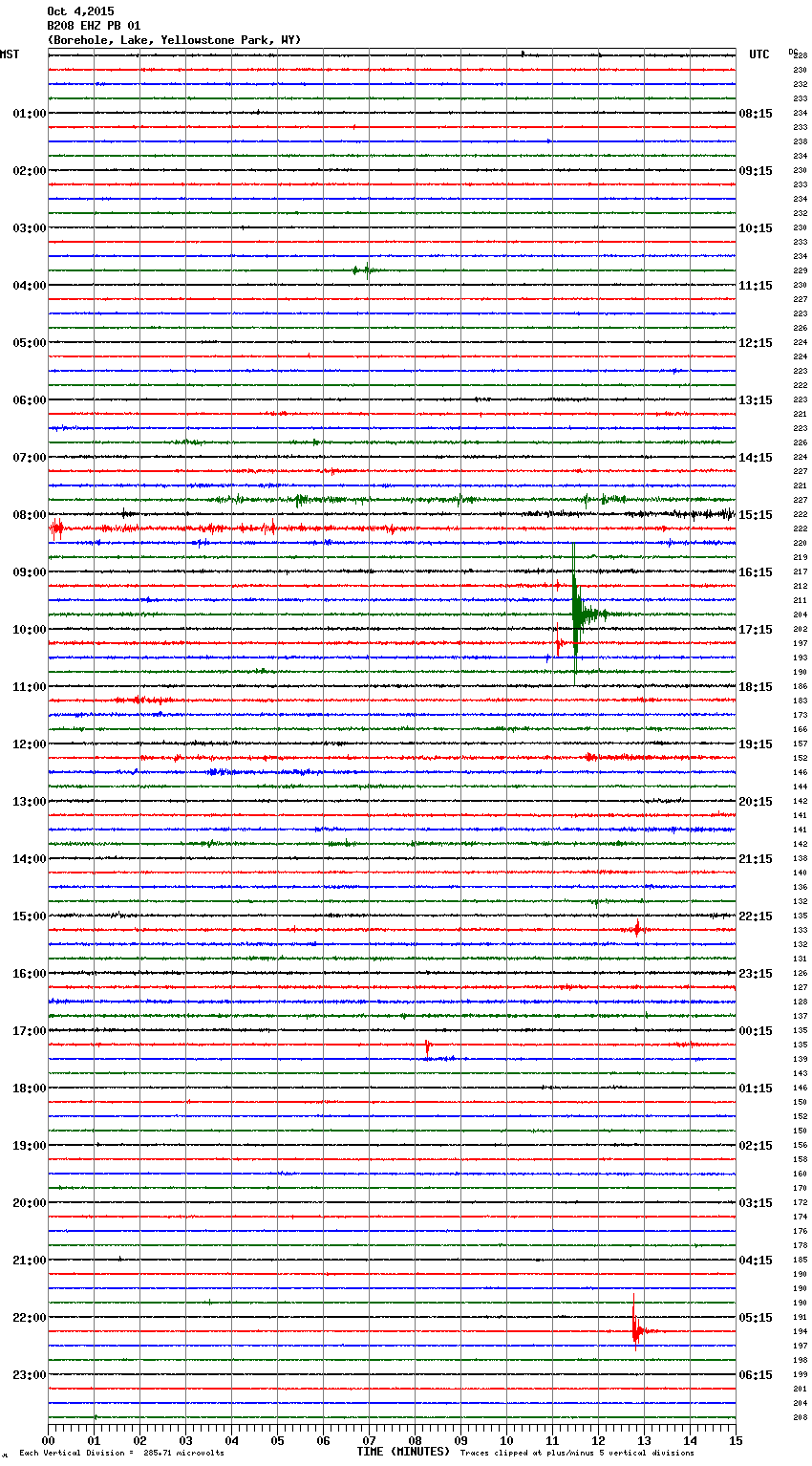Click the 01:15 UTC time label
The height and width of the screenshot is (1466, 812).
pyautogui.click(x=756, y=1089)
